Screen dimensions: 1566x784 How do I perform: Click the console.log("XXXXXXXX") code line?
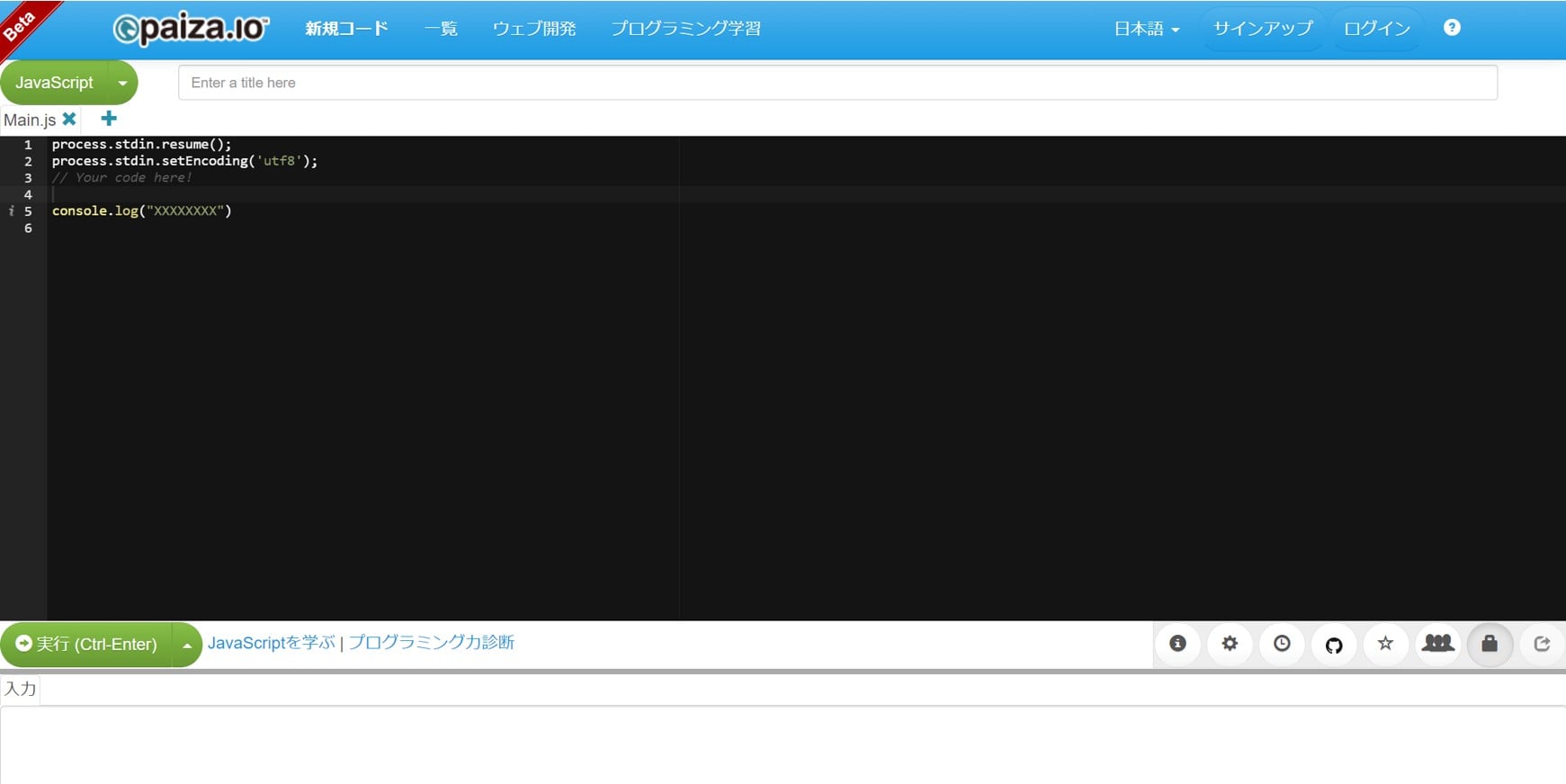click(141, 211)
